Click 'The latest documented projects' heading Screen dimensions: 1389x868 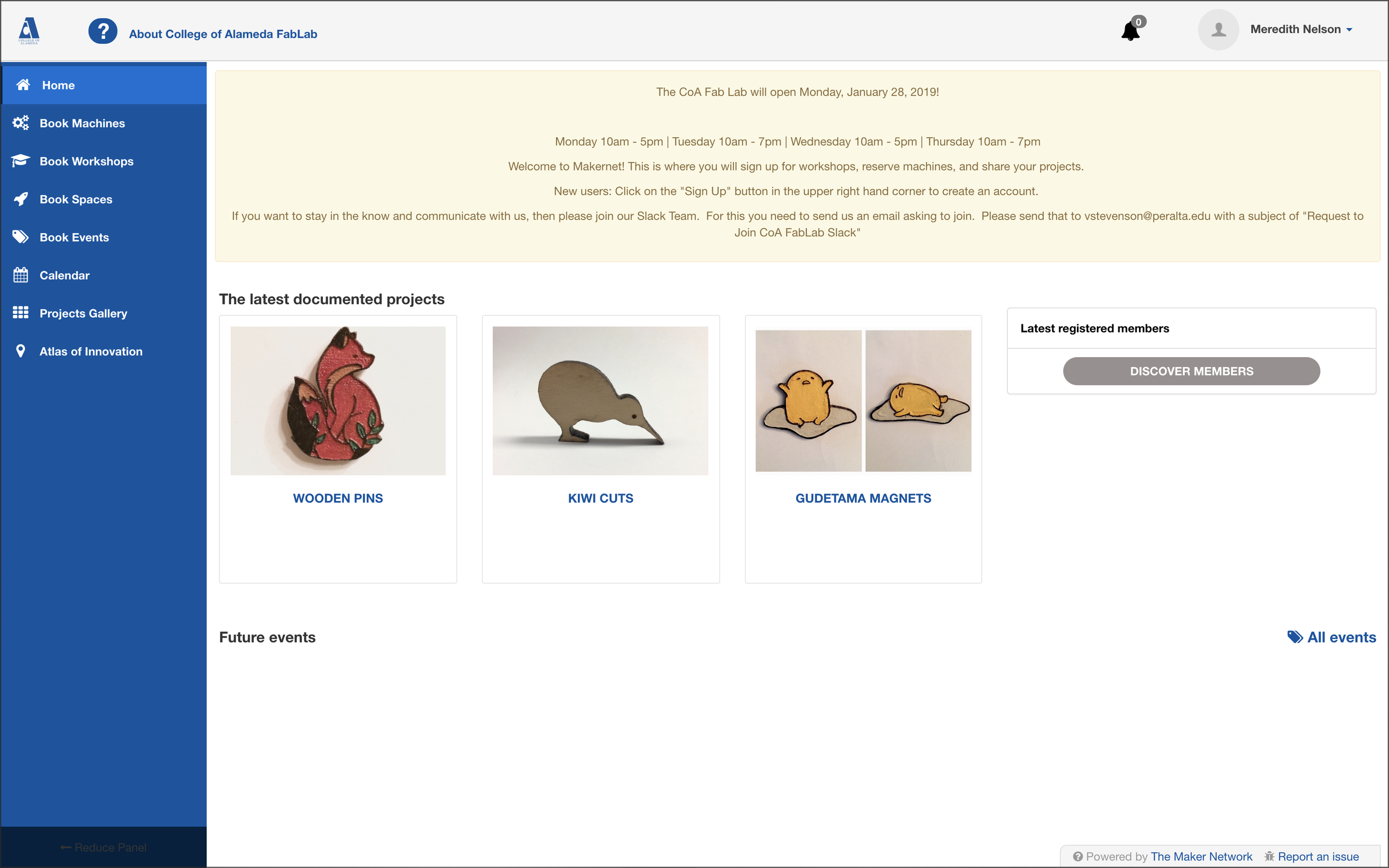pyautogui.click(x=332, y=299)
